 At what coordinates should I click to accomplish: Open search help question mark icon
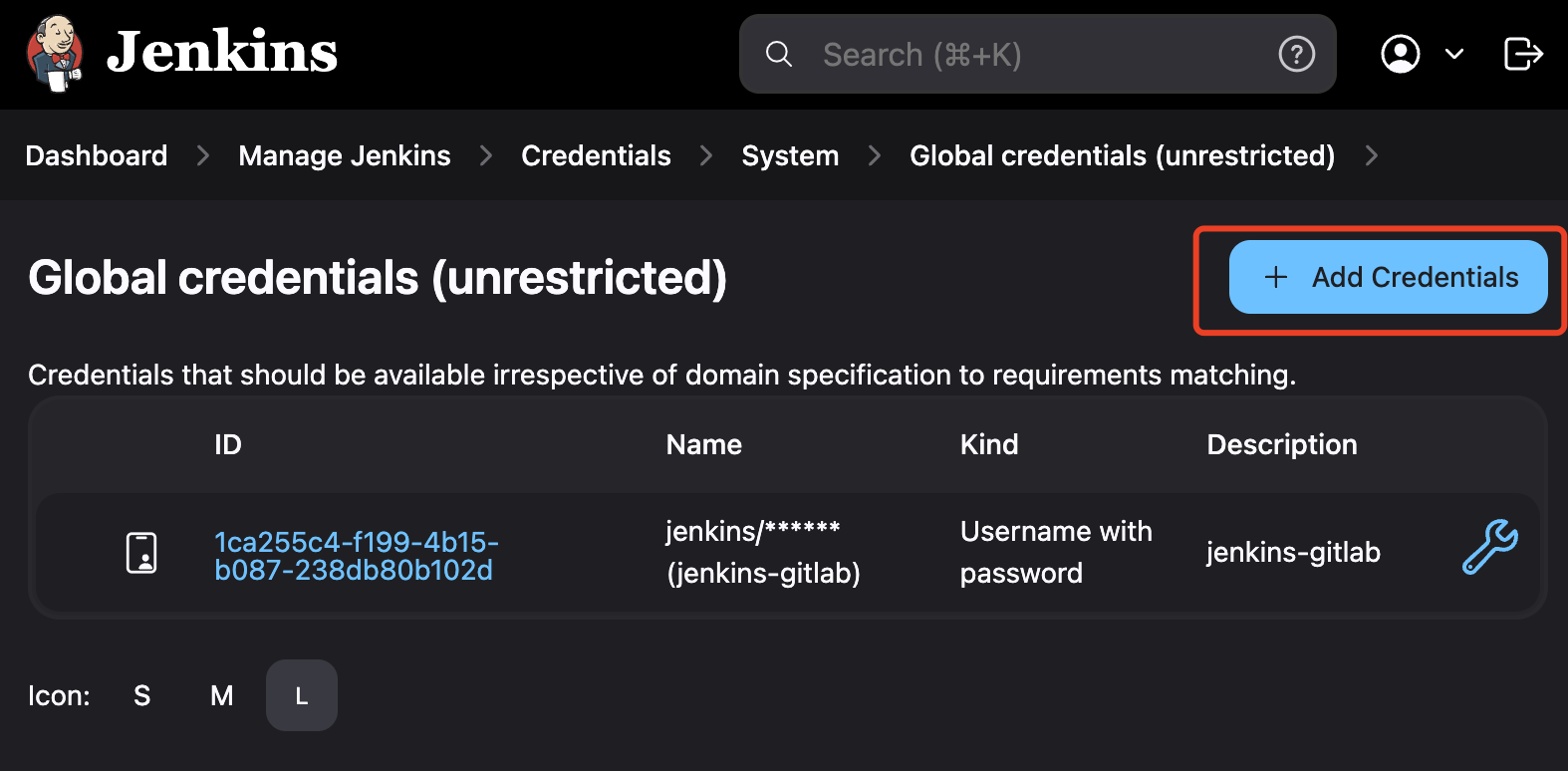tap(1296, 54)
